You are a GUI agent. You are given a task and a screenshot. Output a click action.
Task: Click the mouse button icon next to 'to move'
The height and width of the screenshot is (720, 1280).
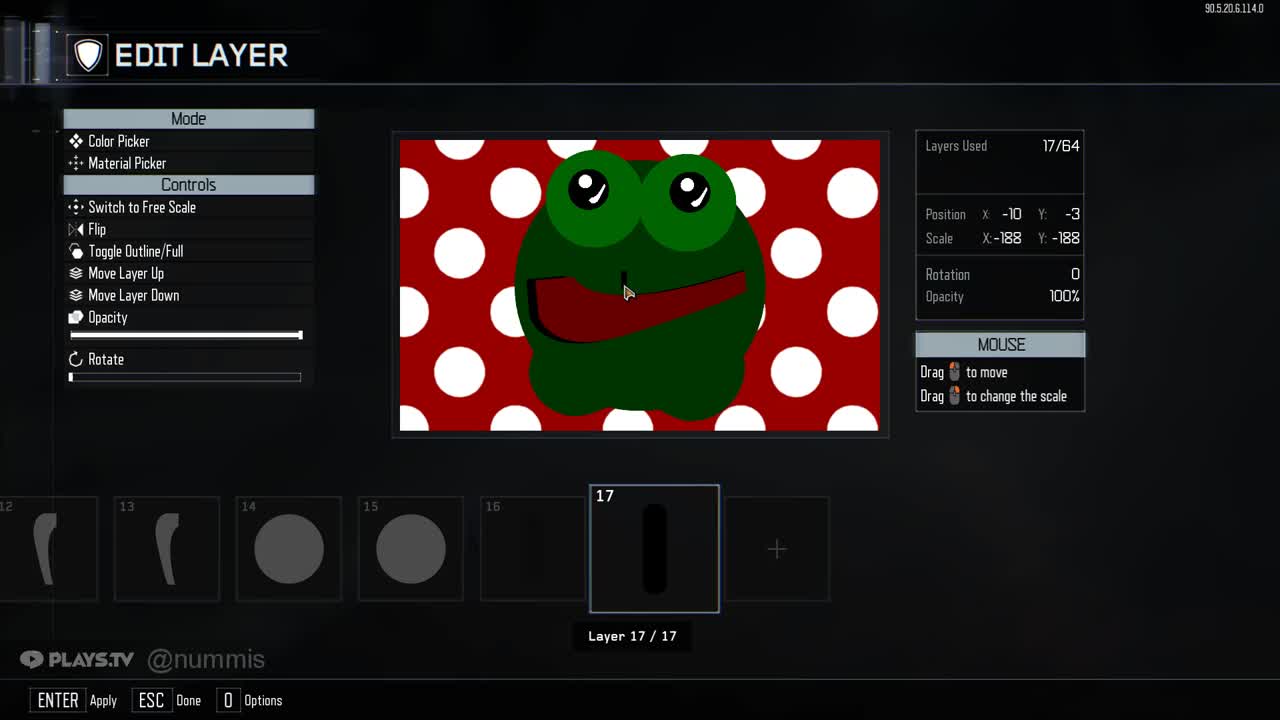tap(954, 372)
